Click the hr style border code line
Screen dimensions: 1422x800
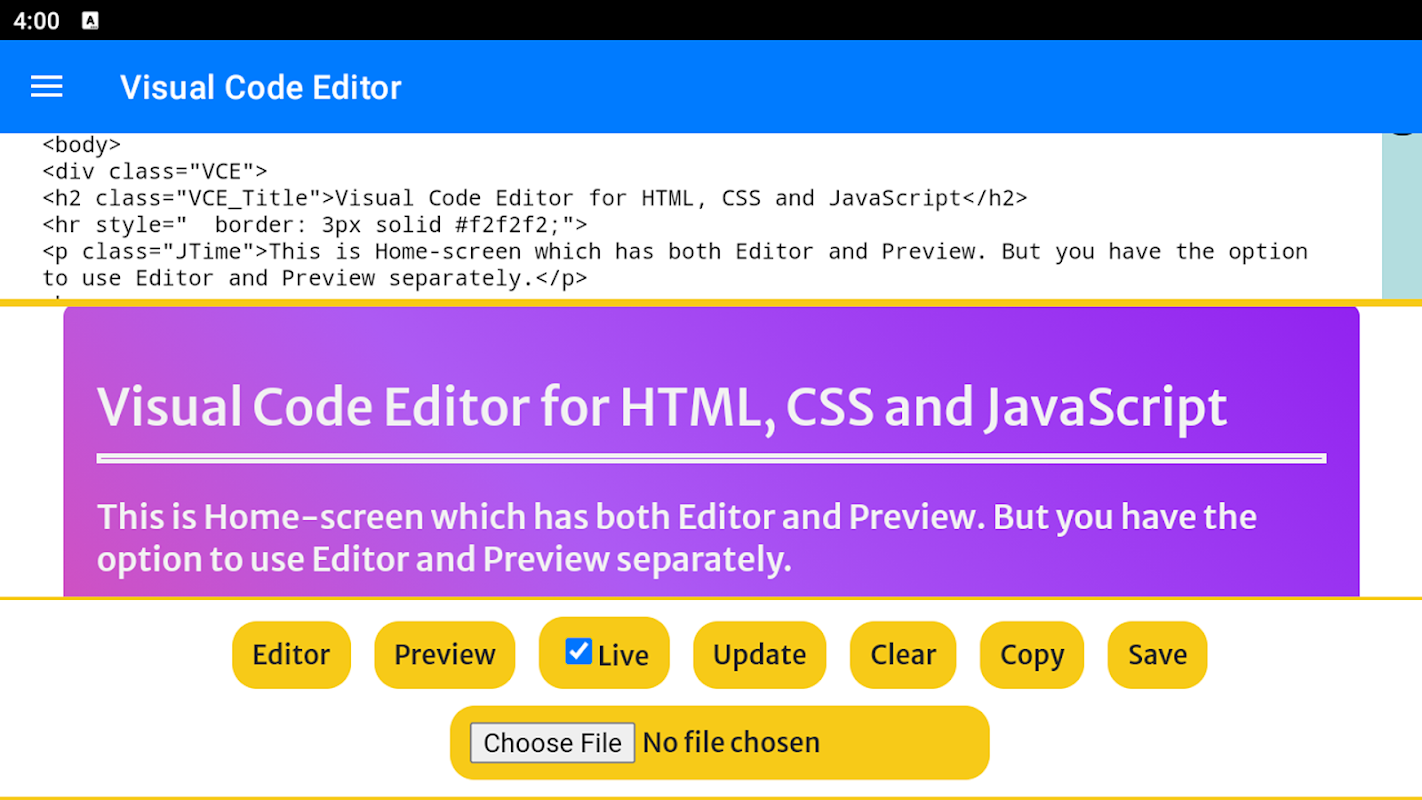pos(315,224)
